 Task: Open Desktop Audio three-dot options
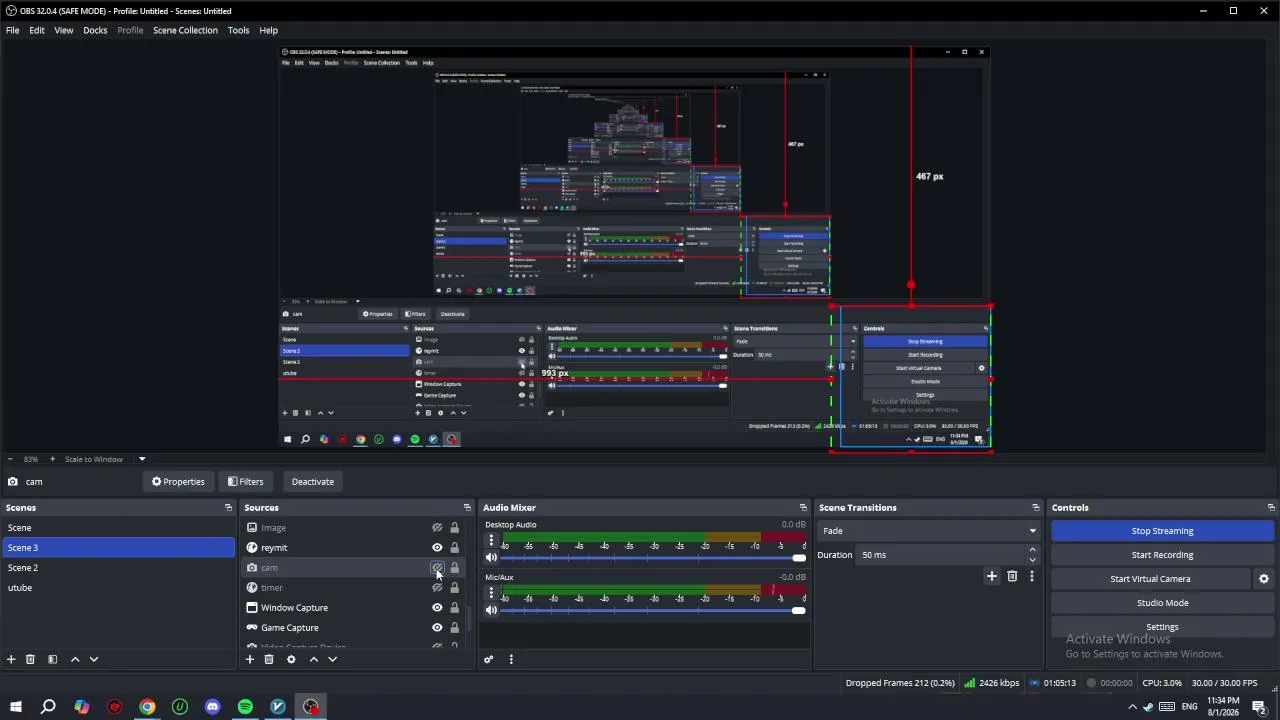tap(491, 540)
